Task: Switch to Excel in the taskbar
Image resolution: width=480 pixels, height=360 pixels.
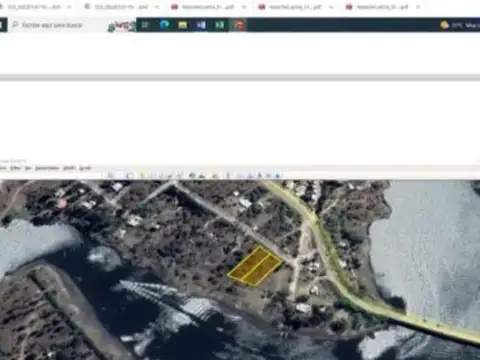Action: pos(219,25)
